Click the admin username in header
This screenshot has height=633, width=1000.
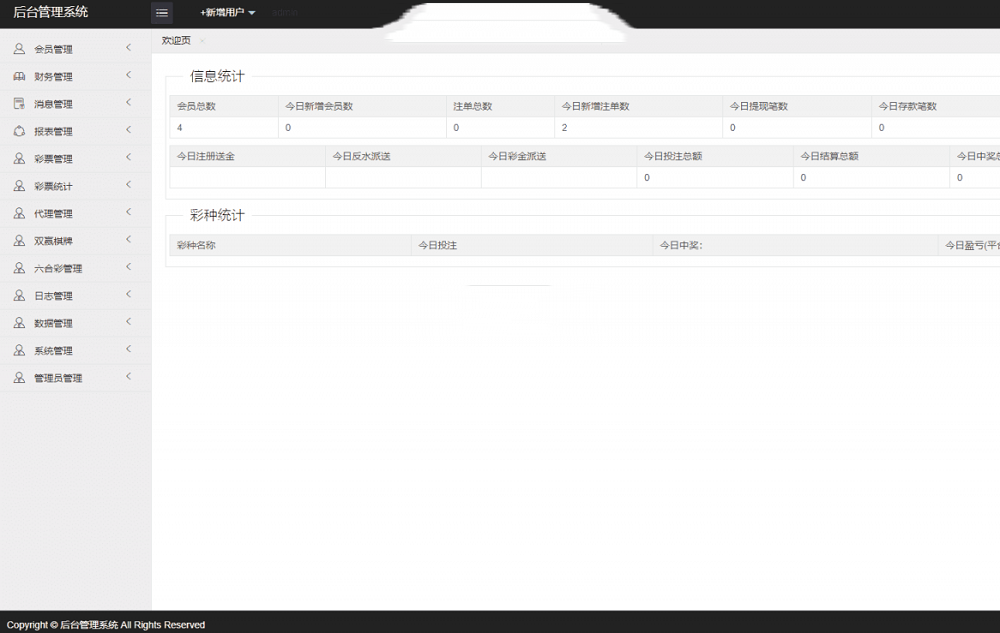pos(285,13)
